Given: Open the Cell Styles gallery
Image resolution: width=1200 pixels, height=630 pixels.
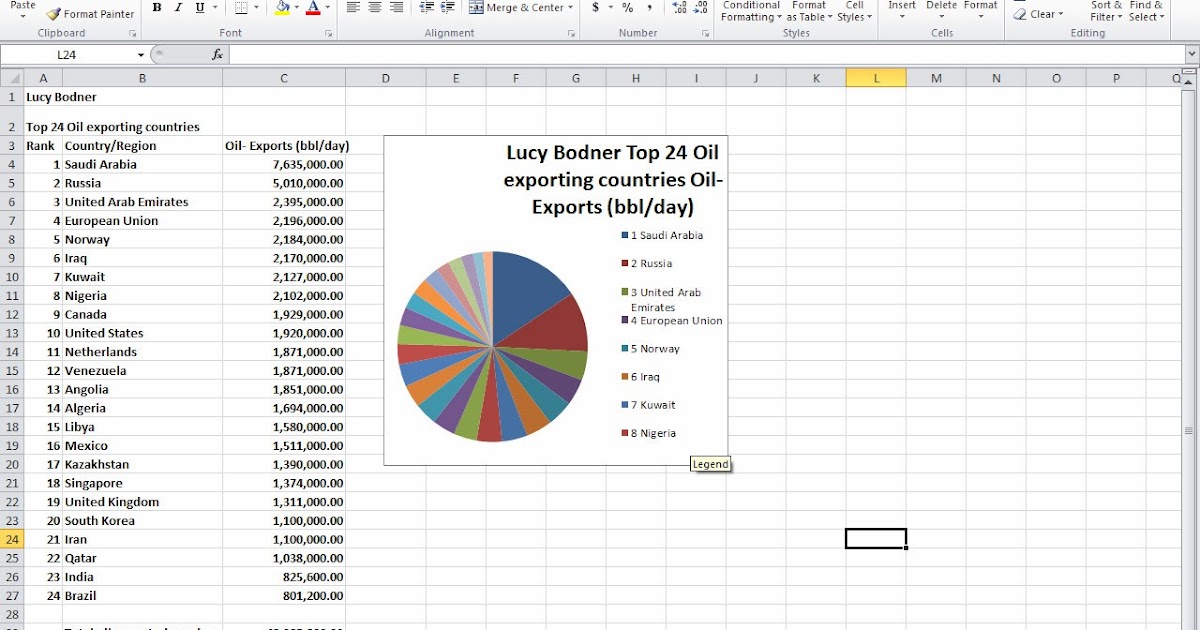Looking at the screenshot, I should coord(853,11).
